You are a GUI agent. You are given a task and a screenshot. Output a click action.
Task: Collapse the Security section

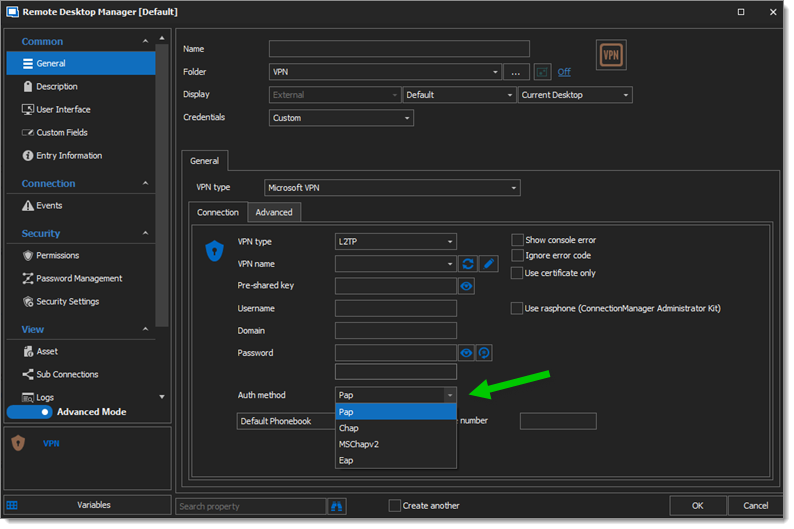145,233
